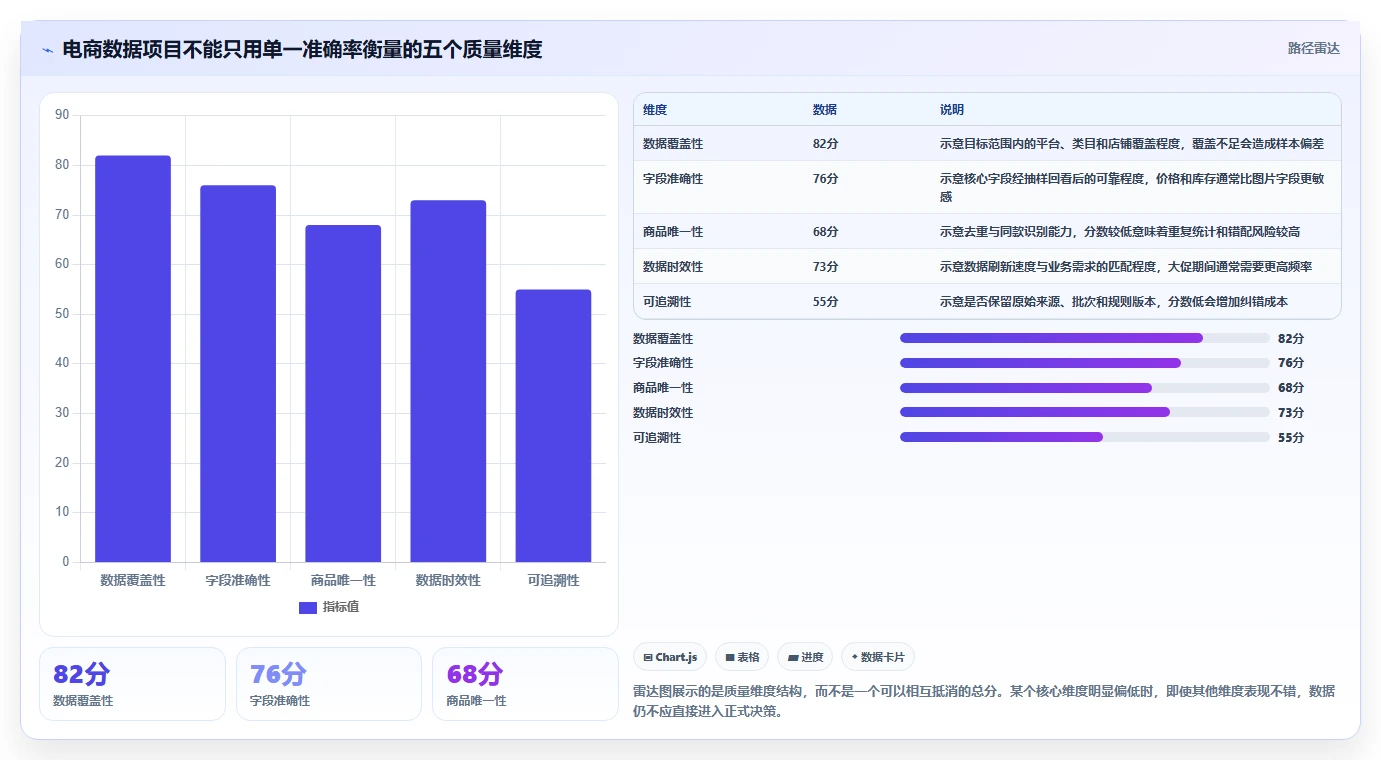
Task: Click the 商品唯一性 label in the progress list
Action: point(663,388)
